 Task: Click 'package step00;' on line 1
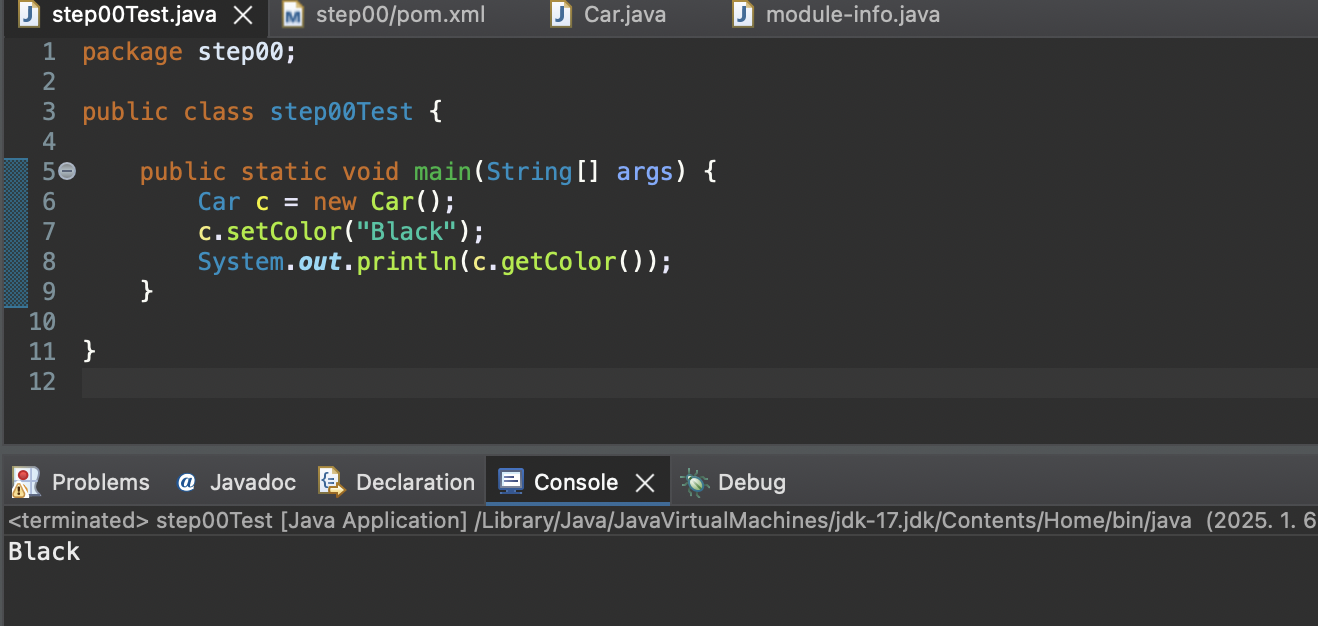pyautogui.click(x=190, y=52)
